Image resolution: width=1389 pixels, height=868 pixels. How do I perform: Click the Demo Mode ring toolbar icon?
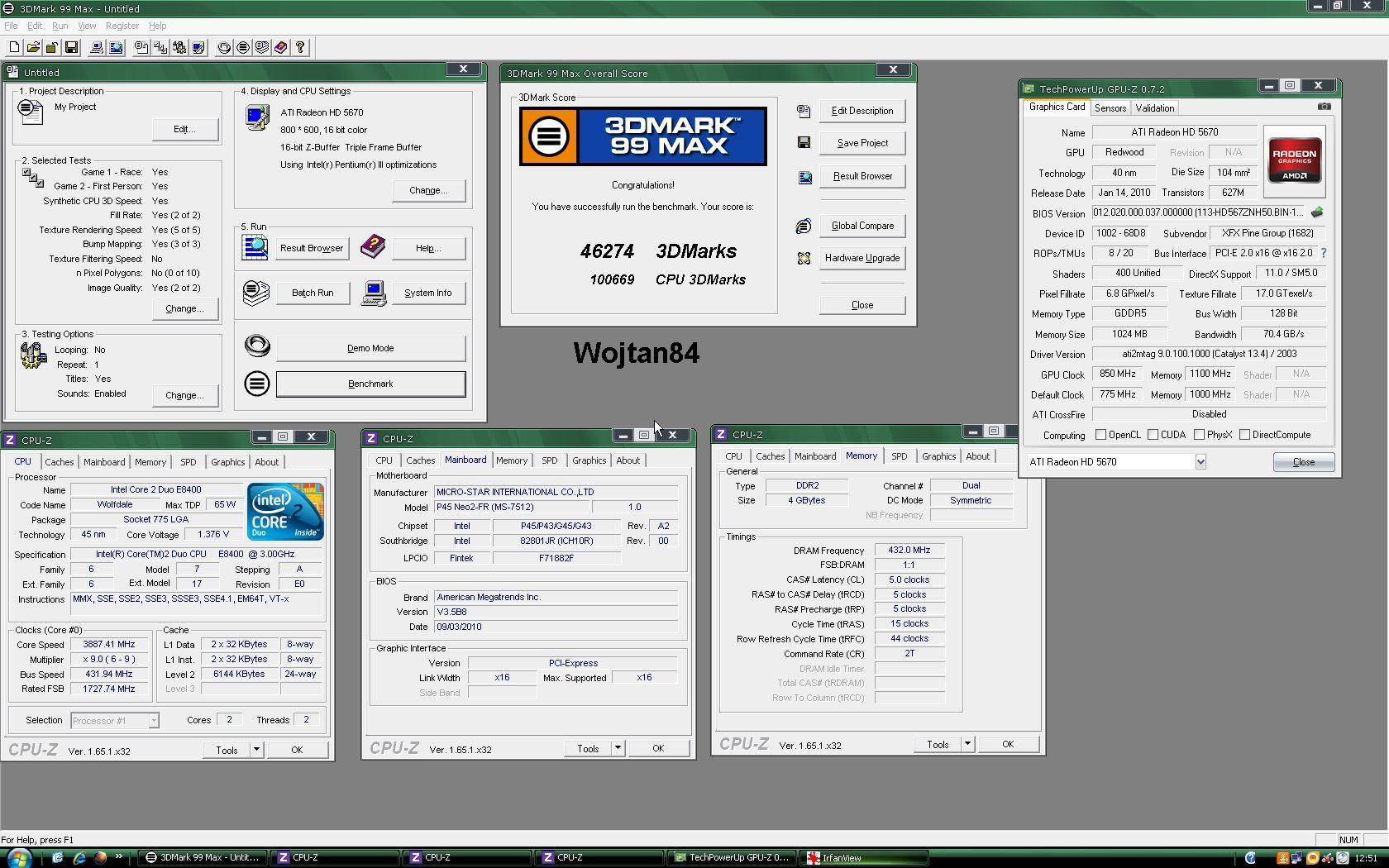coord(224,48)
